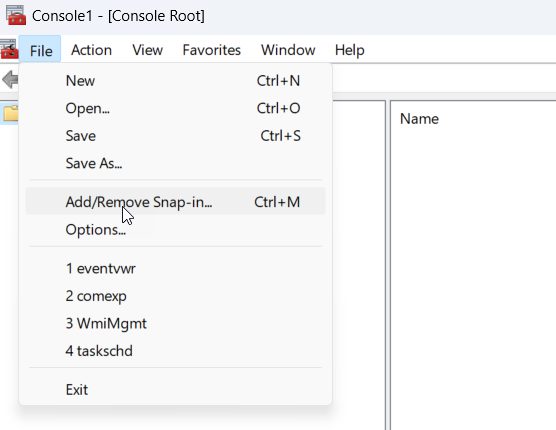Image resolution: width=556 pixels, height=430 pixels.
Task: Select the Save menu entry
Action: pyautogui.click(x=176, y=136)
